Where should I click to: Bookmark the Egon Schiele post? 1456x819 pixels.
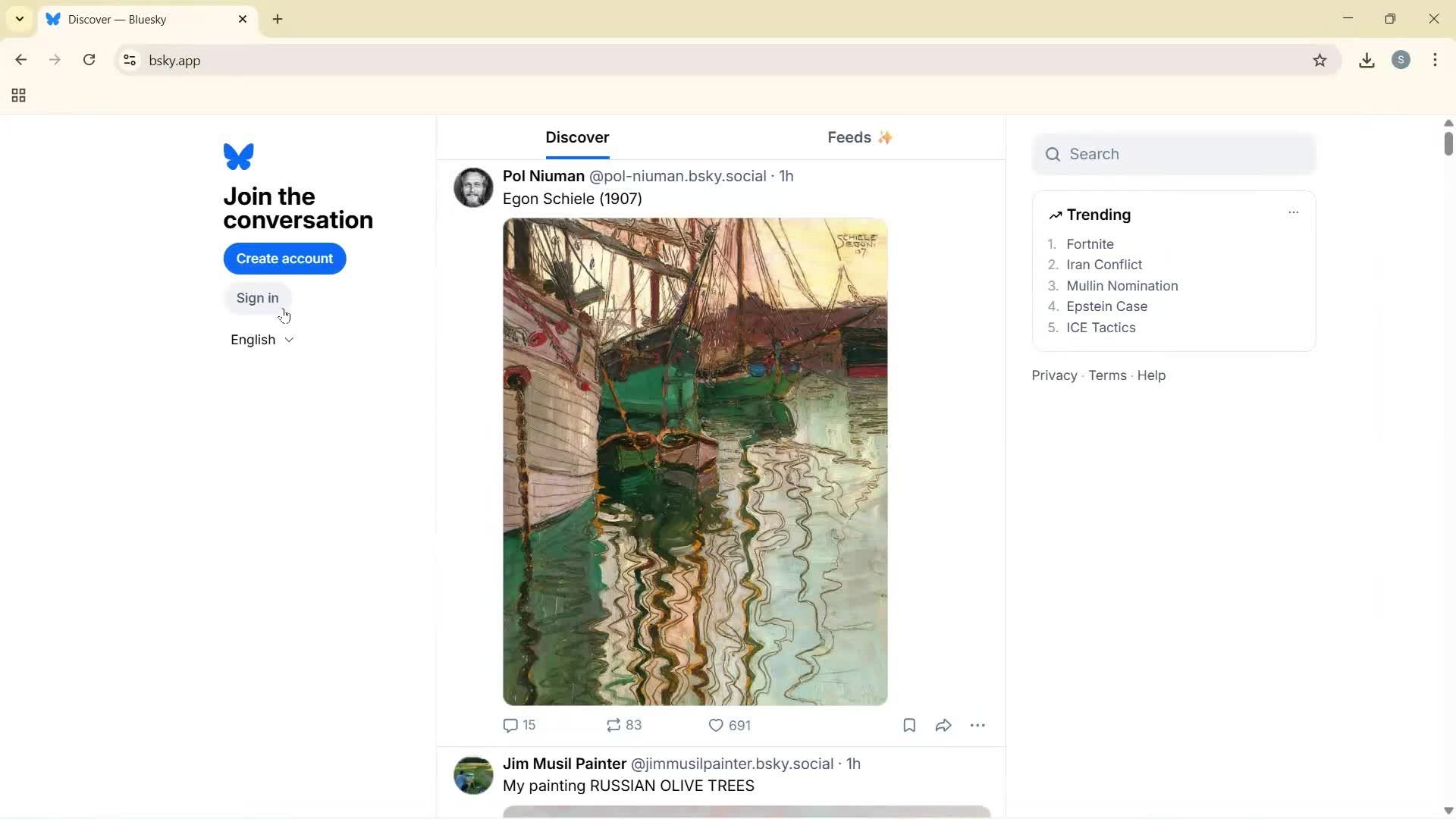(908, 725)
